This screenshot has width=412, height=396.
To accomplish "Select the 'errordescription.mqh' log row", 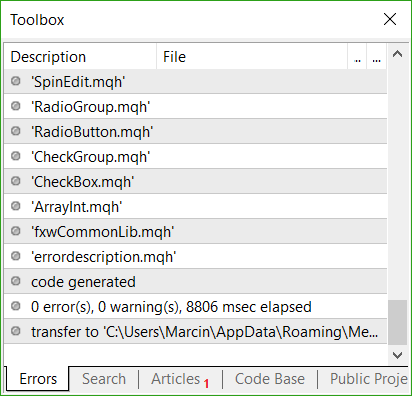I will [196, 256].
